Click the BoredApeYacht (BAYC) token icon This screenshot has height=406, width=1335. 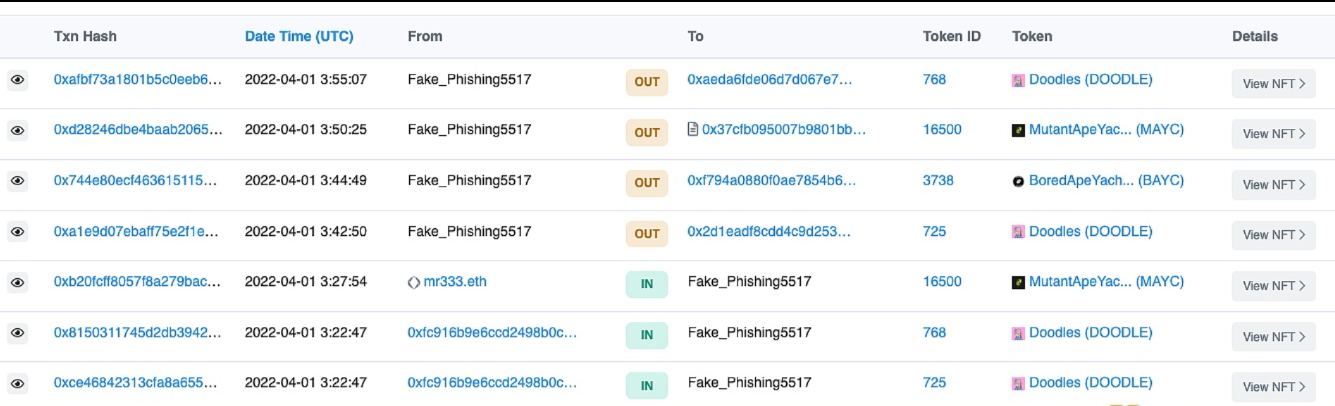pyautogui.click(x=1019, y=181)
